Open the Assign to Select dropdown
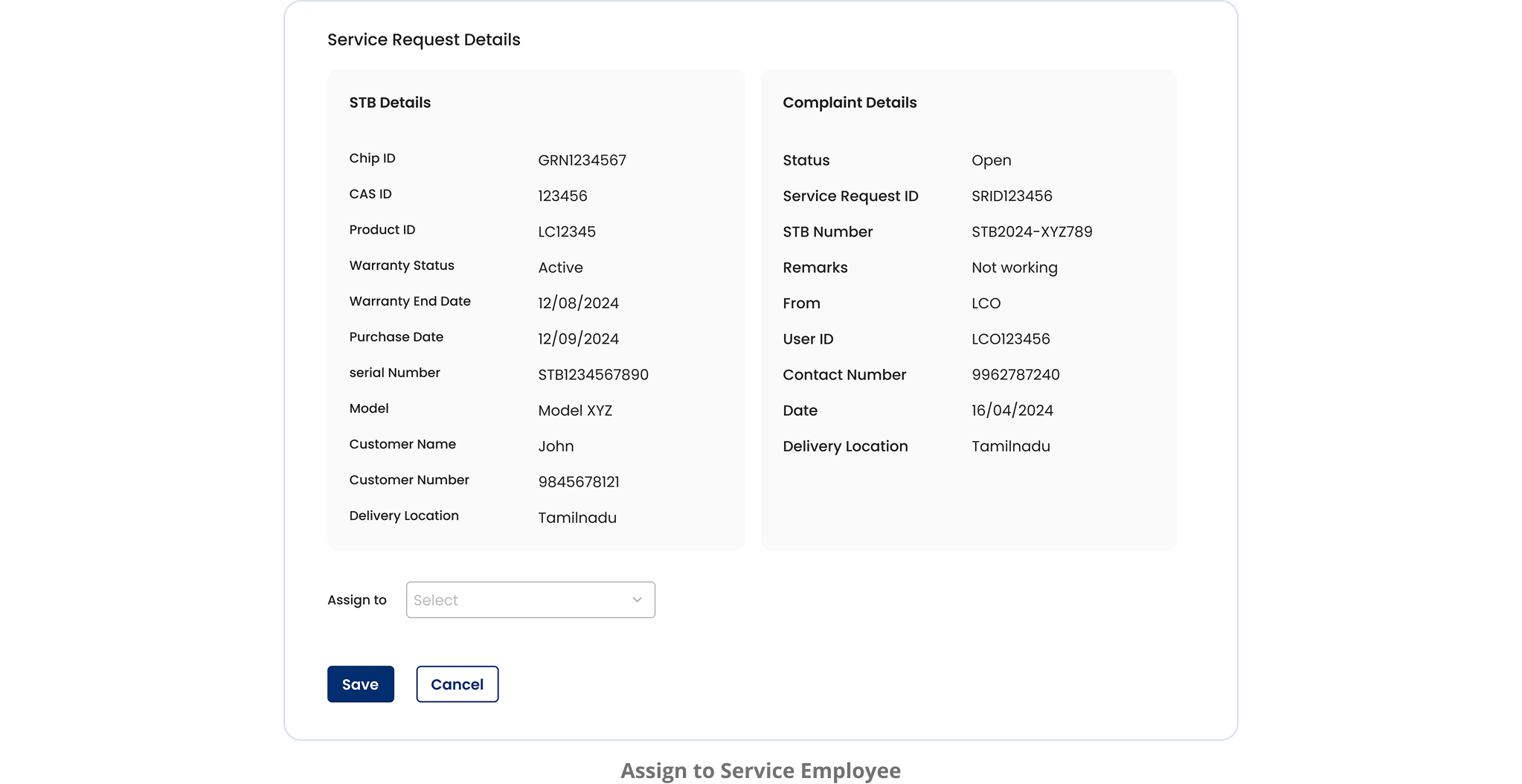Image resolution: width=1522 pixels, height=784 pixels. click(530, 600)
